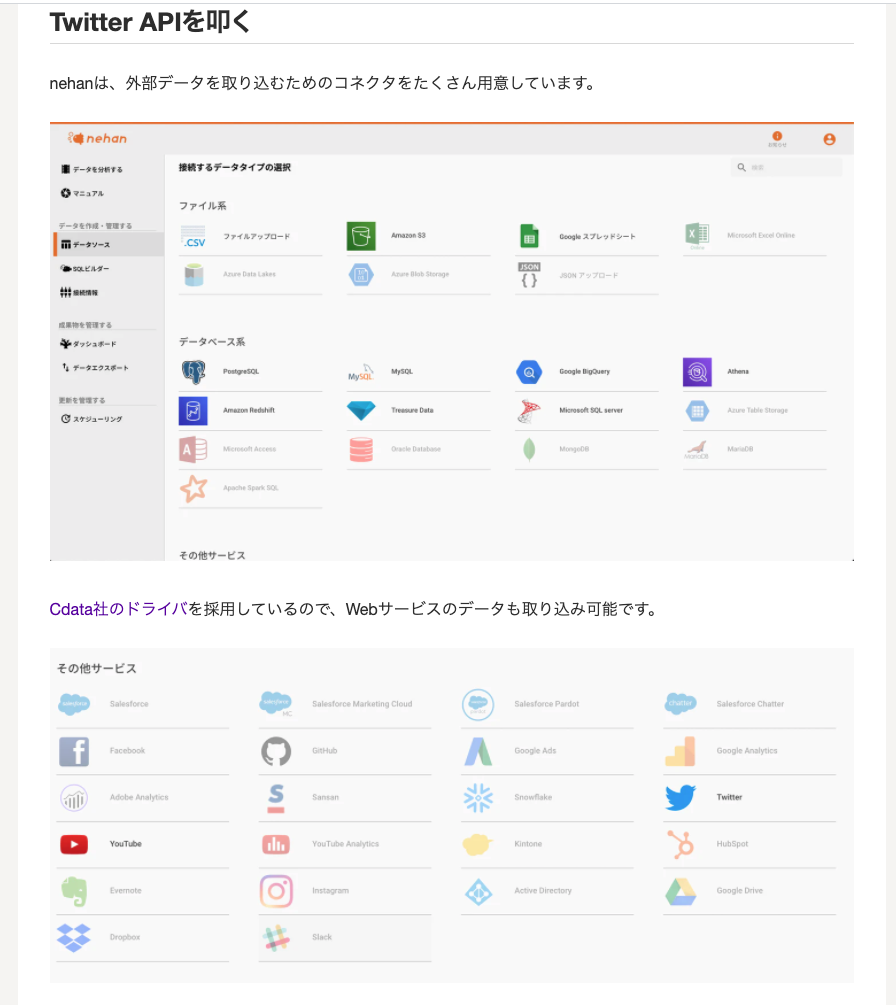Click the CSV file upload icon
This screenshot has height=1005, width=896.
click(x=193, y=237)
